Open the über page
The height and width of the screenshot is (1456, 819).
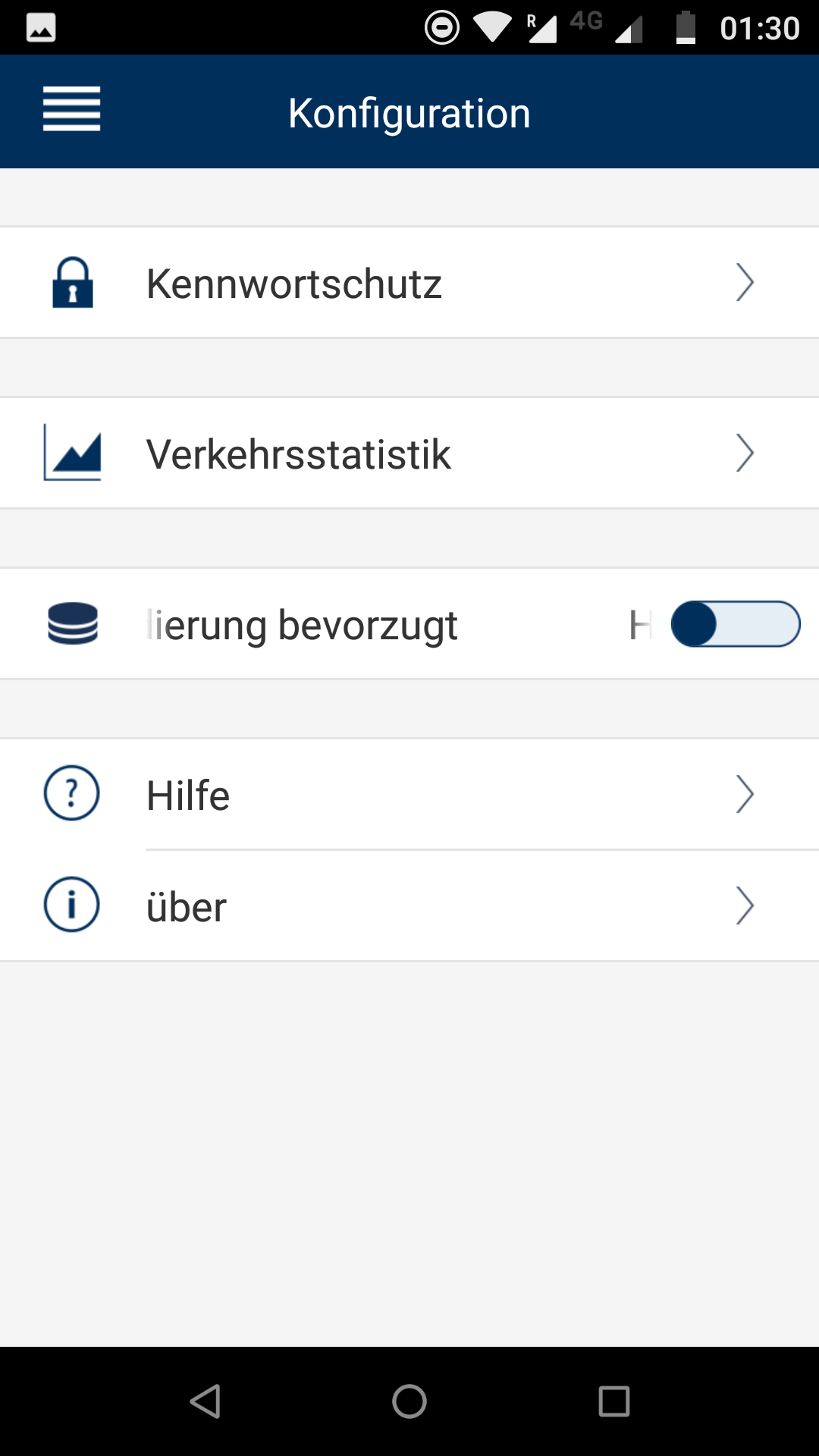click(x=187, y=908)
